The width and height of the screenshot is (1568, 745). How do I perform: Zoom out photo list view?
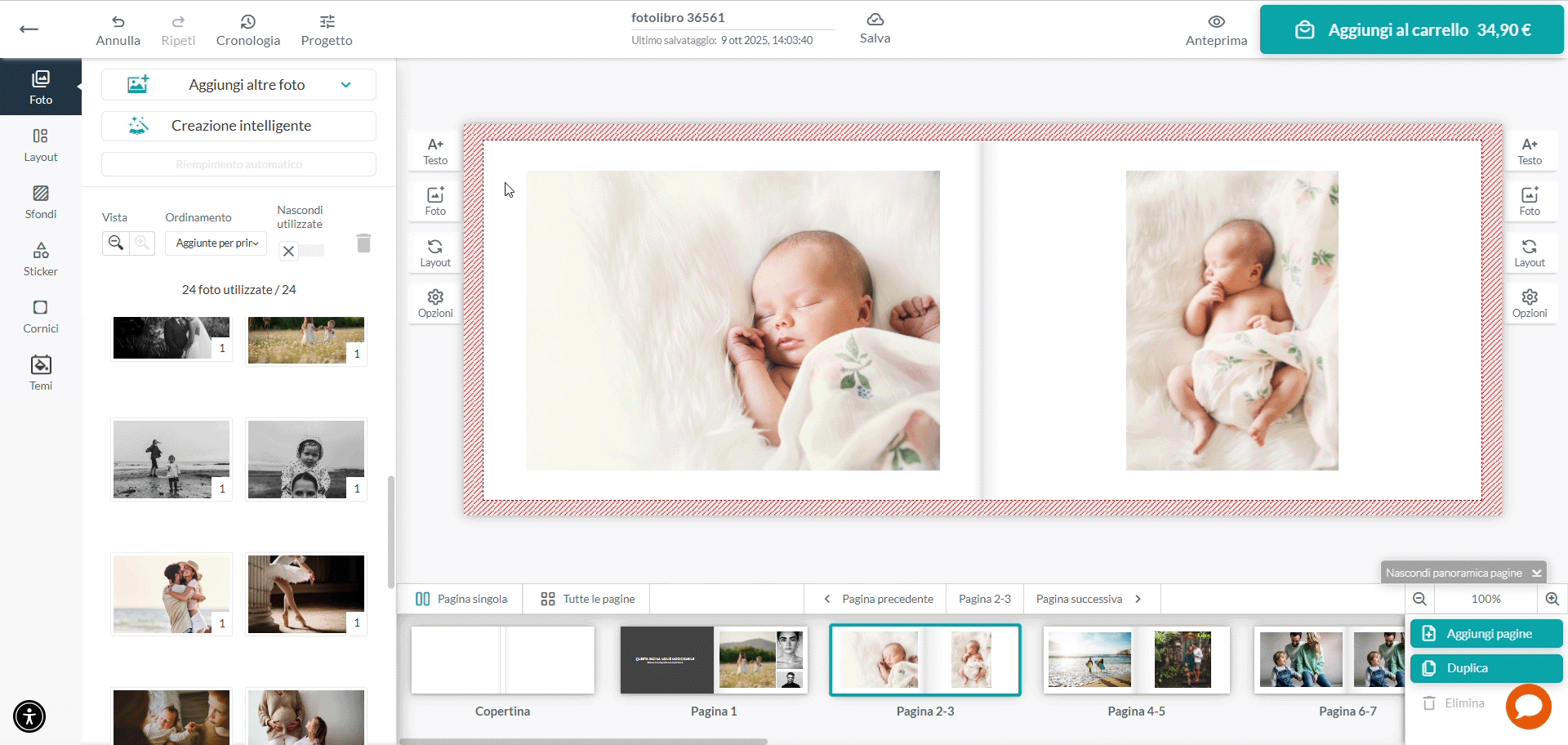(x=116, y=243)
